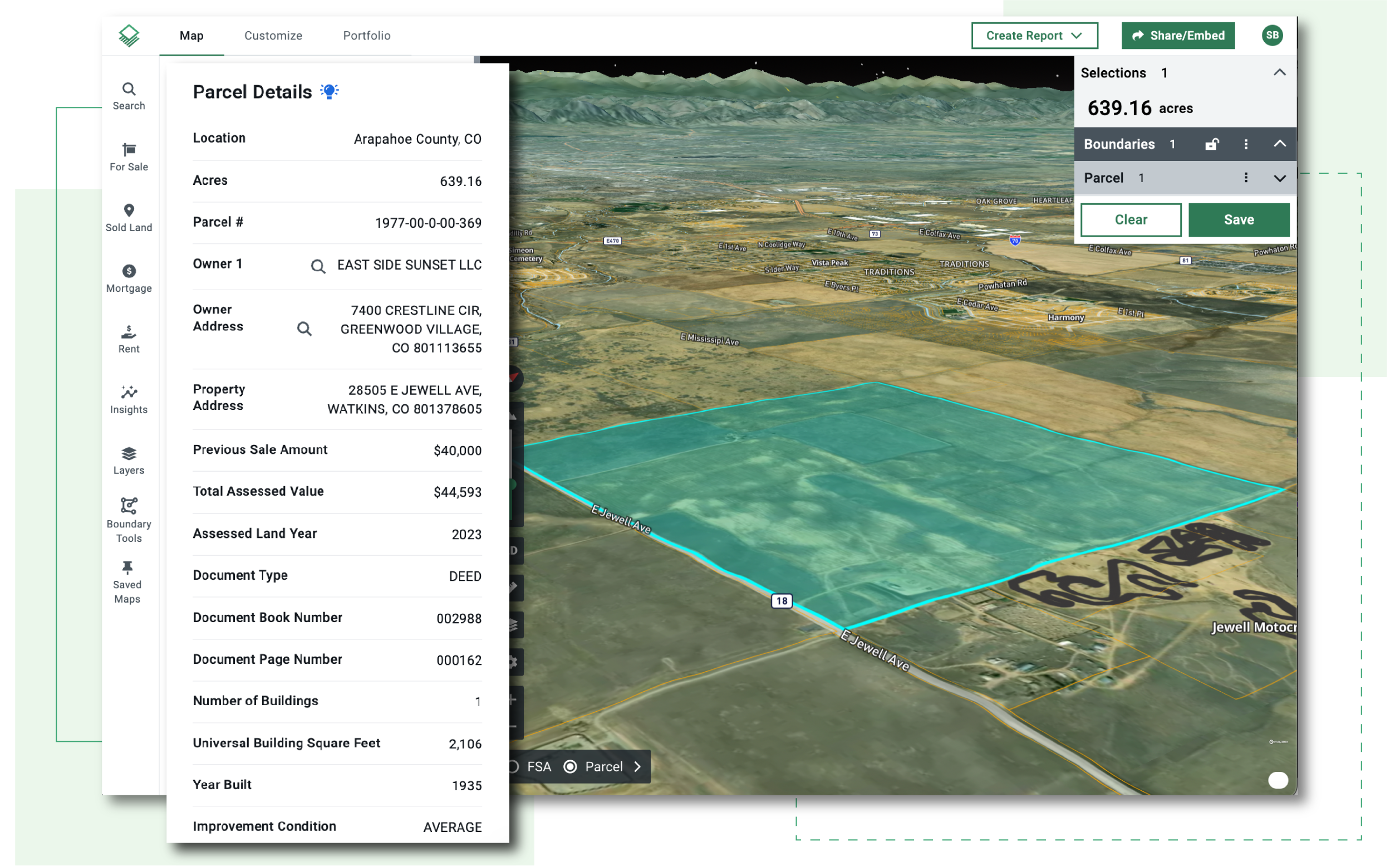The image size is (1400, 866).
Task: Click Total Assessed Value $44,593
Action: click(x=458, y=492)
